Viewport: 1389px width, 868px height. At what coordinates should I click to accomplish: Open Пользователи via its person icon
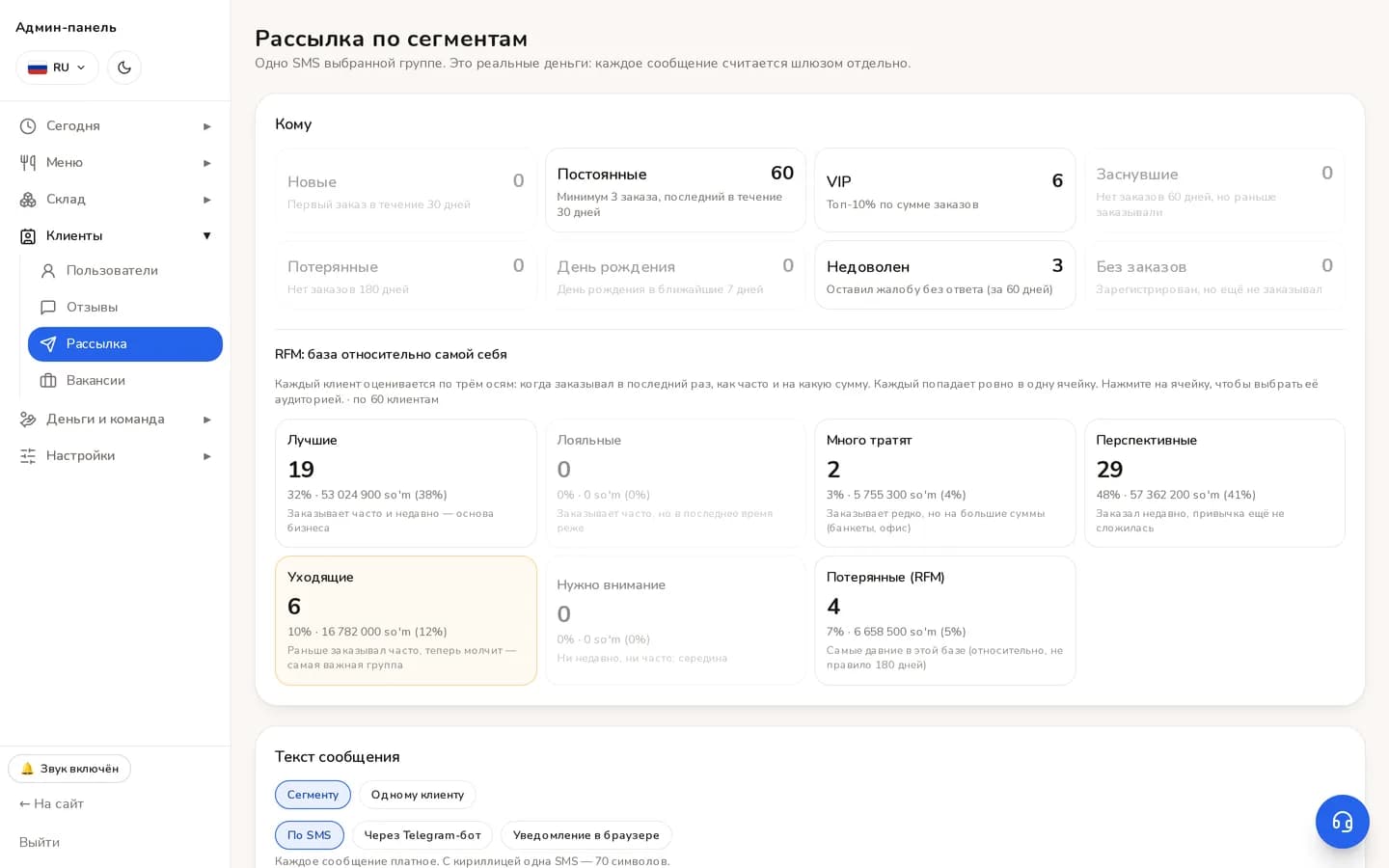tap(48, 271)
